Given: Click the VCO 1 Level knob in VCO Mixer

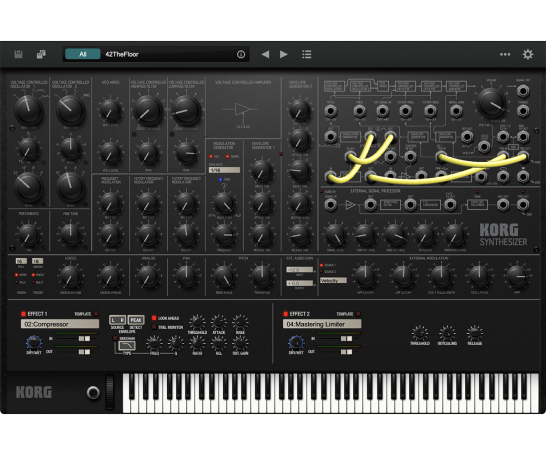Looking at the screenshot, I should (110, 111).
